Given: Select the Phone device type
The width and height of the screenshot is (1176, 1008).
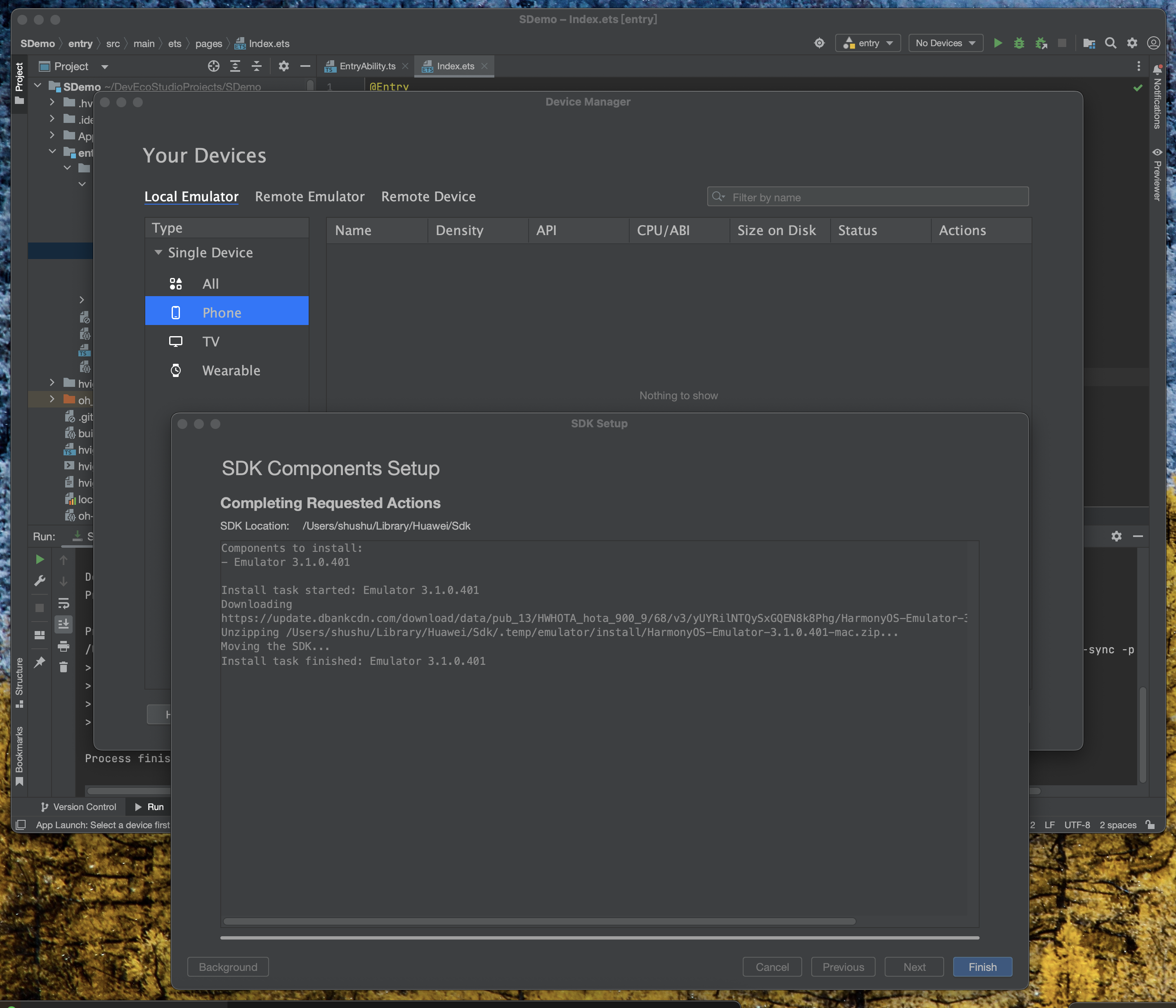Looking at the screenshot, I should 222,311.
